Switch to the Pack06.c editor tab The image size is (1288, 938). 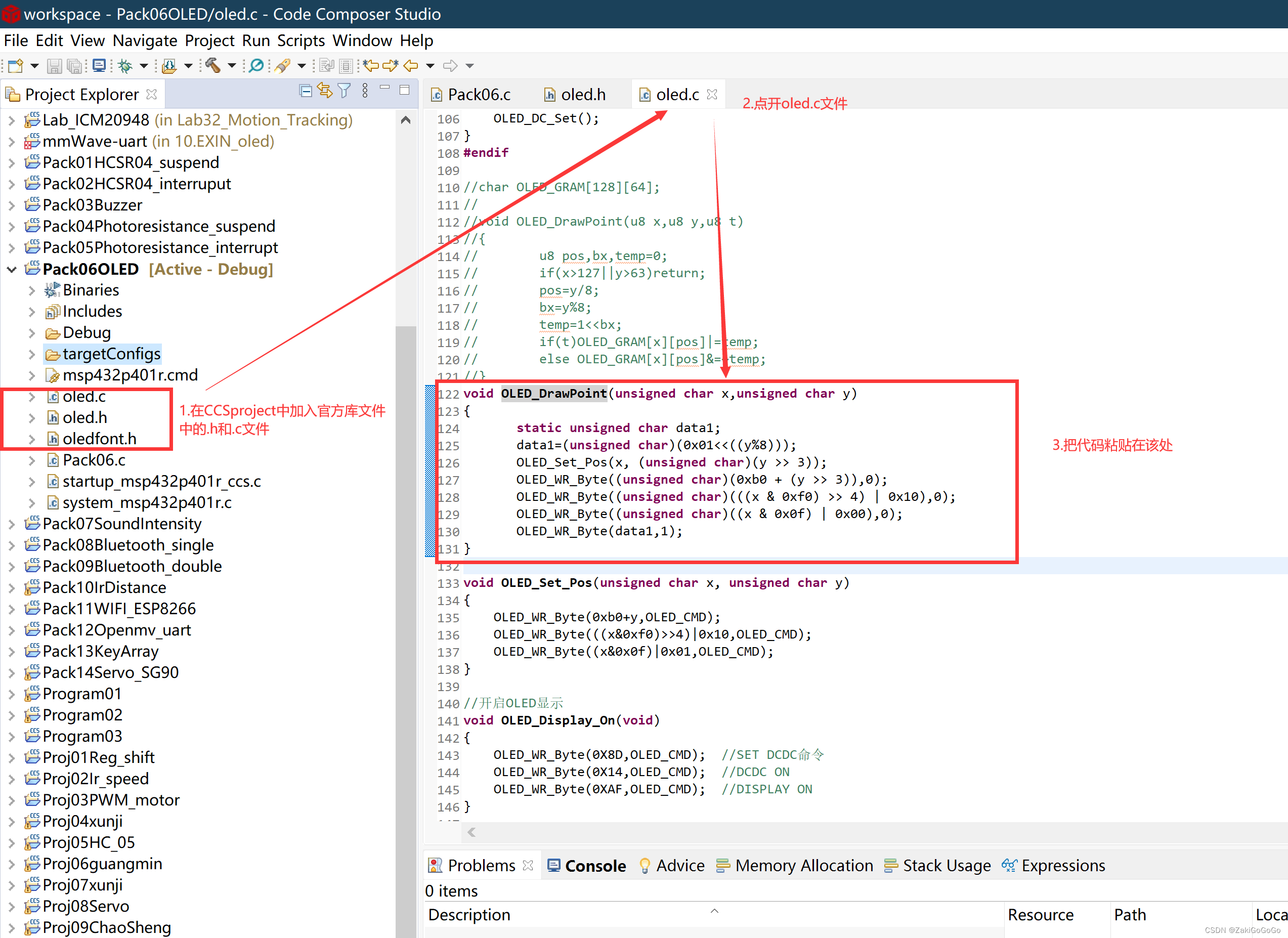478,94
